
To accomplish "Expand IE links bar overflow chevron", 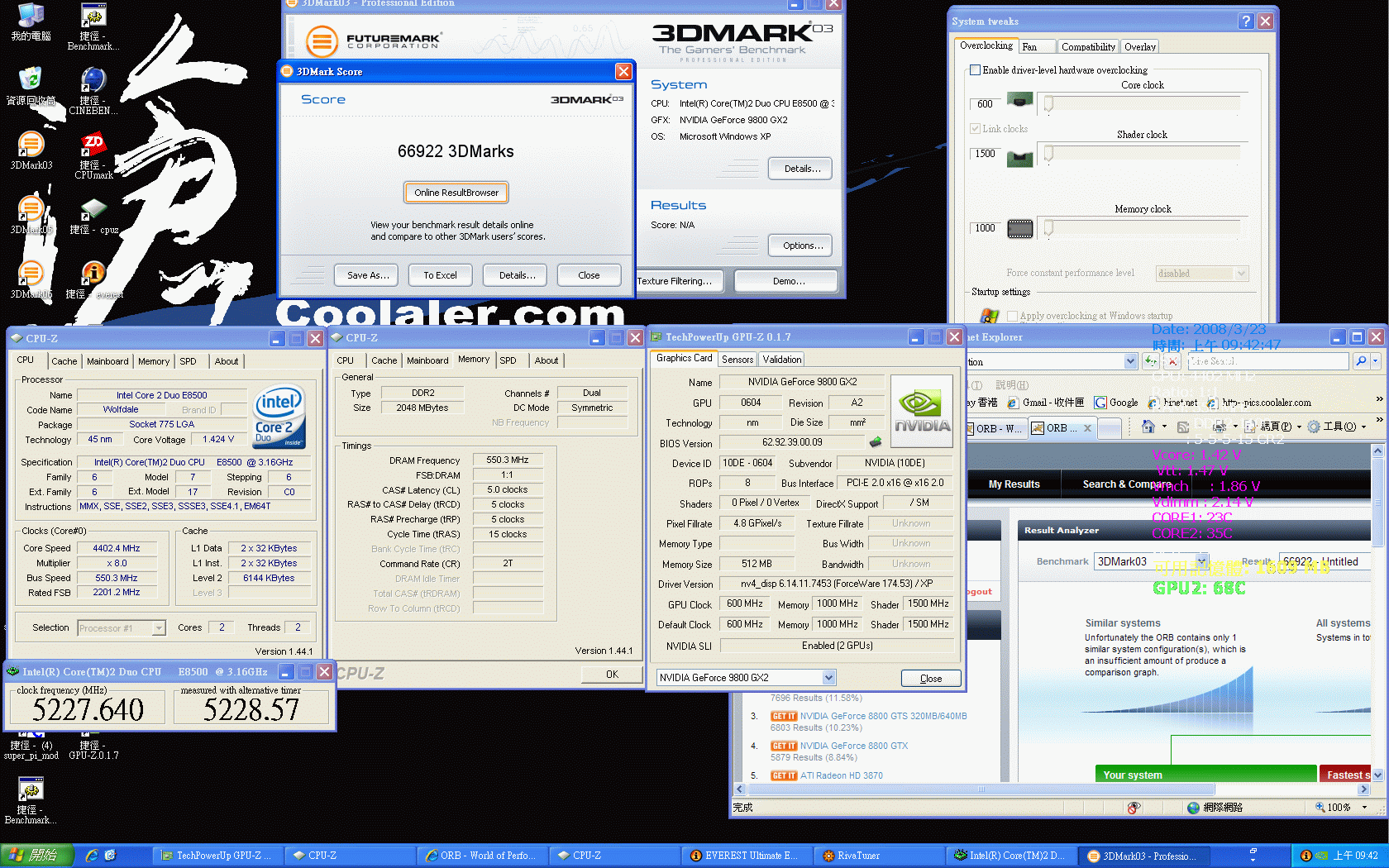I will pos(1379,400).
